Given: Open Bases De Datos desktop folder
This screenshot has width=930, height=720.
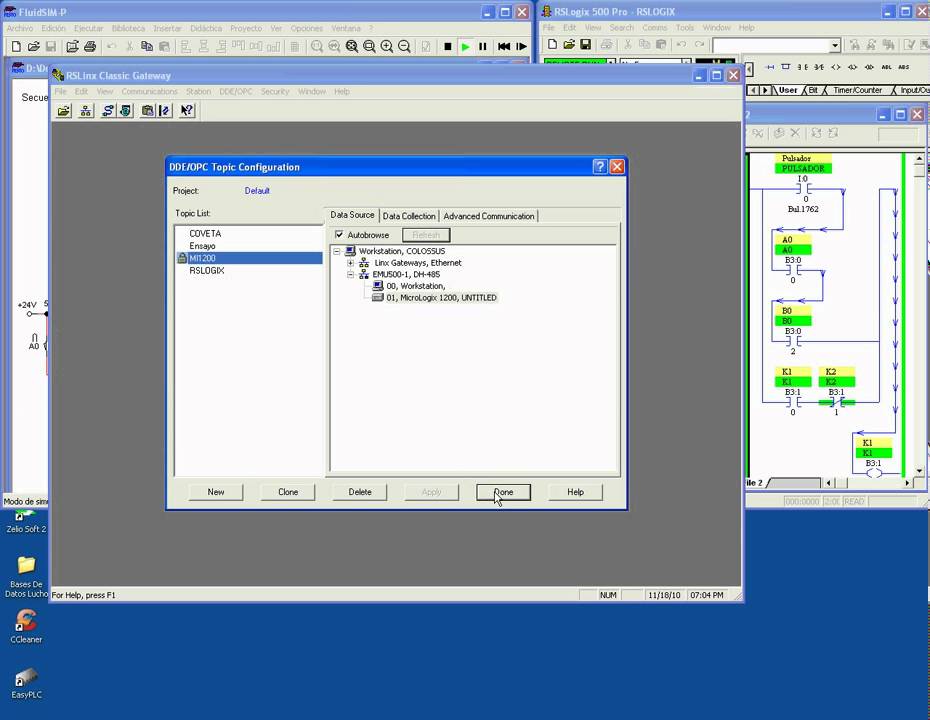Looking at the screenshot, I should tap(26, 576).
